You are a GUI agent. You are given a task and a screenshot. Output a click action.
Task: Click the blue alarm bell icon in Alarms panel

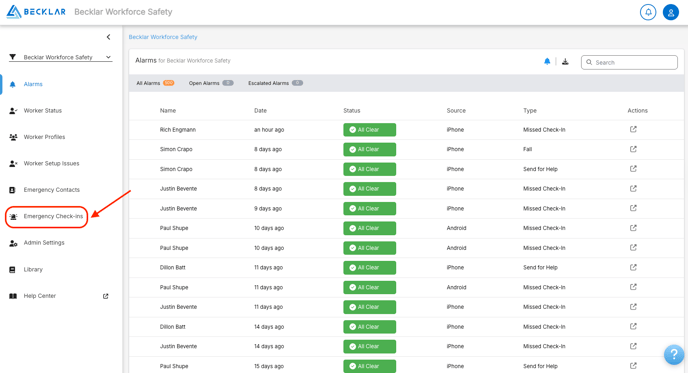click(547, 61)
